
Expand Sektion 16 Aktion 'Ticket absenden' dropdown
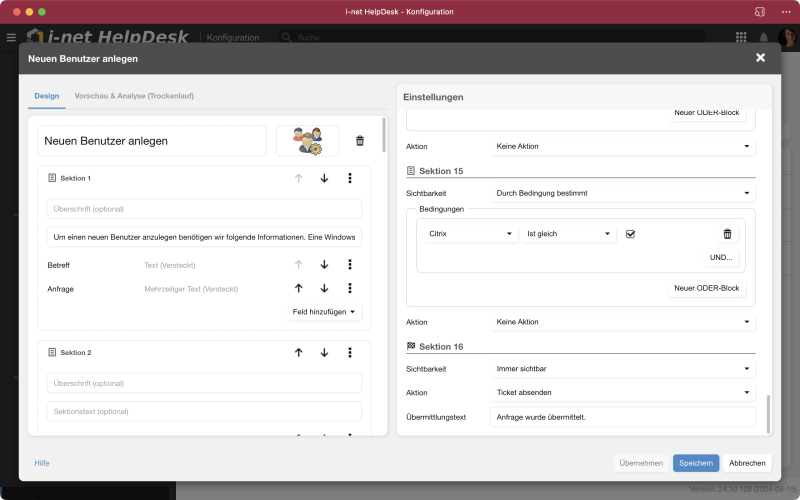tap(622, 393)
